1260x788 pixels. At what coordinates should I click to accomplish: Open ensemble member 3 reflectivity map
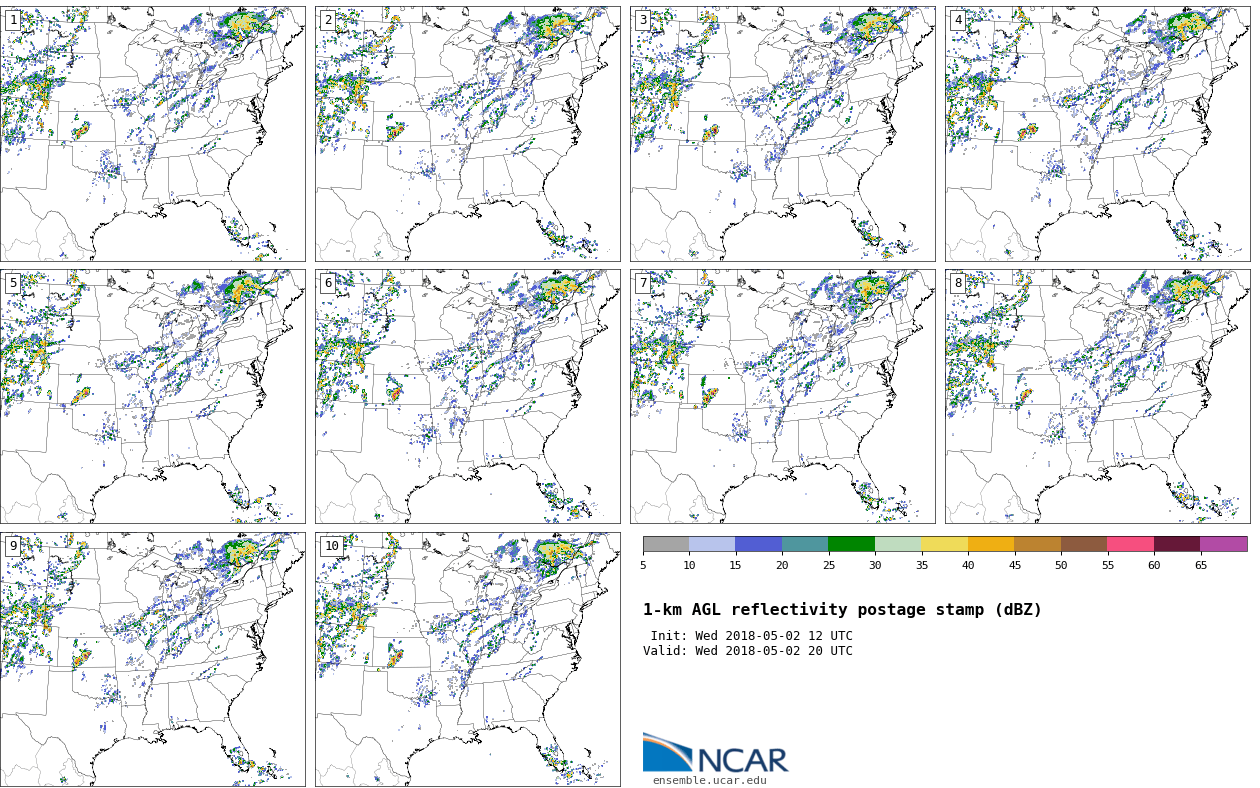782,134
